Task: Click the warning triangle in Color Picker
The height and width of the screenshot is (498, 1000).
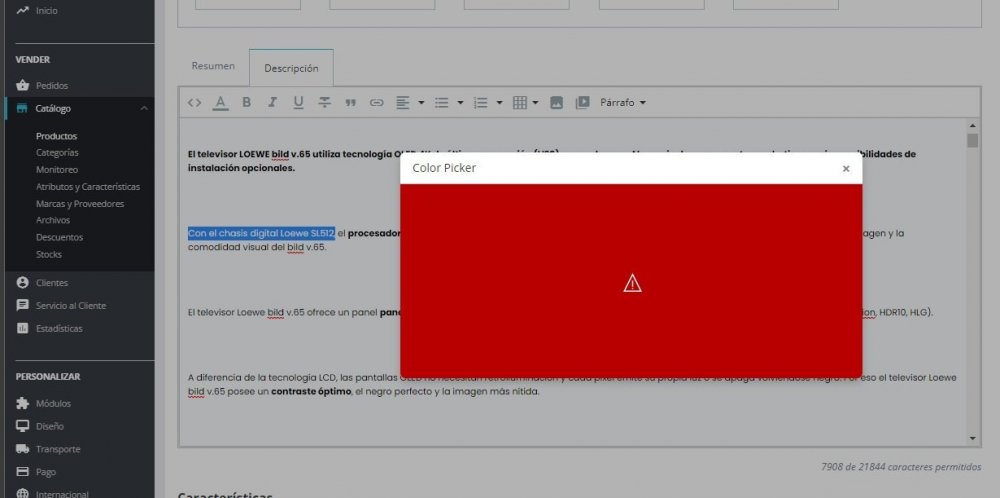Action: click(x=632, y=283)
